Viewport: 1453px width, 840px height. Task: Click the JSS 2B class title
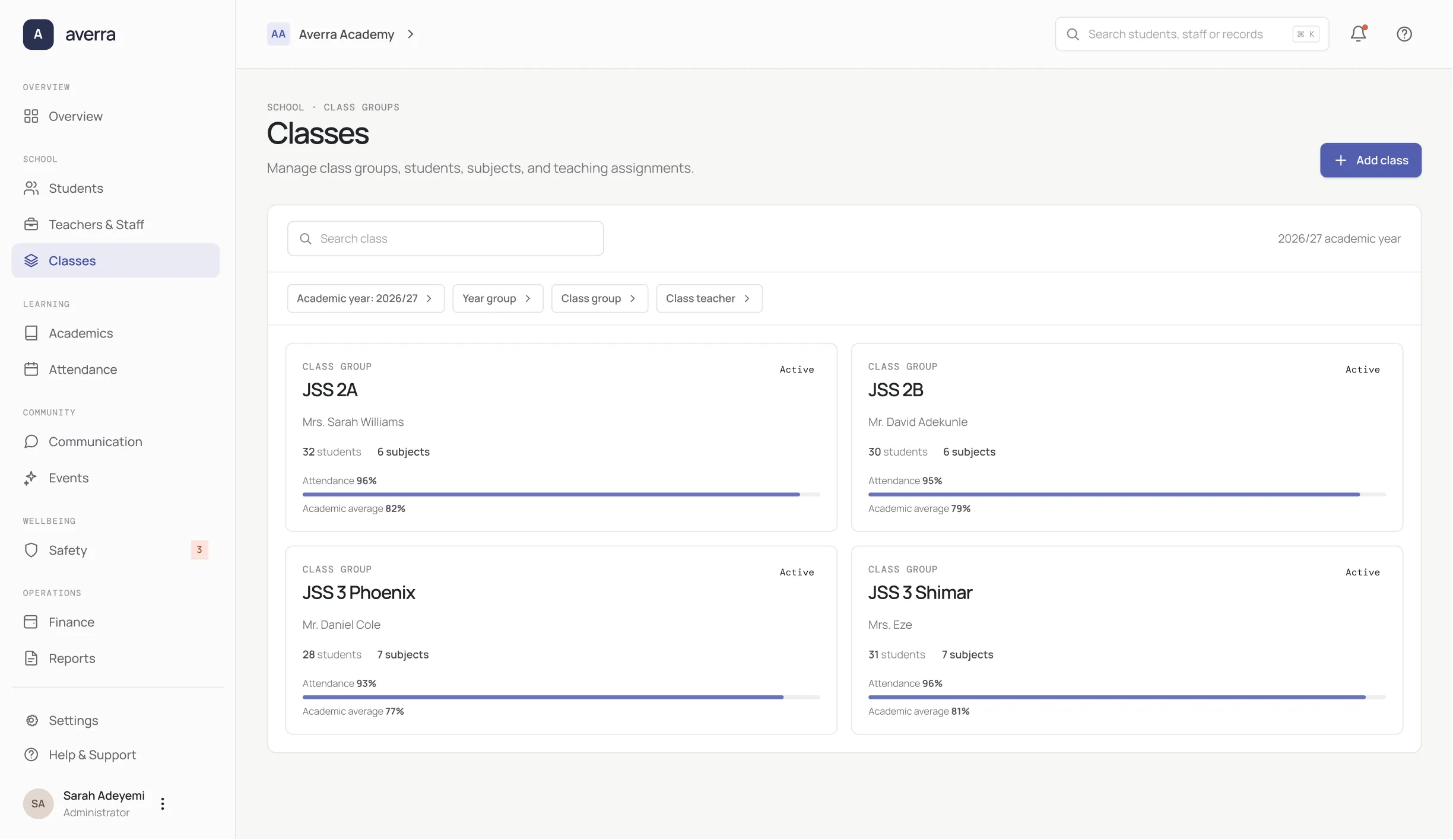[x=896, y=390]
